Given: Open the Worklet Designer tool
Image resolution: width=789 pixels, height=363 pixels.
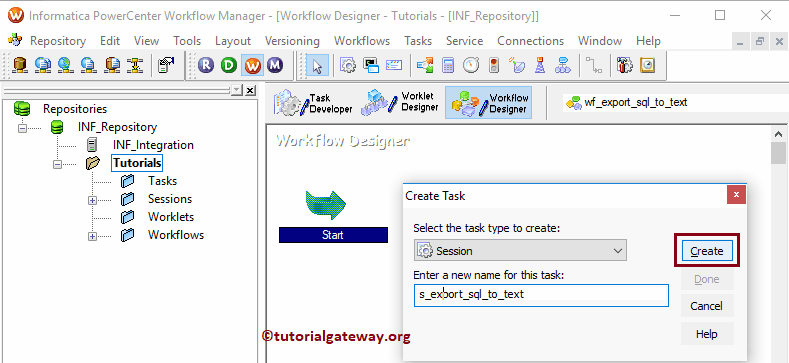Looking at the screenshot, I should pyautogui.click(x=400, y=102).
